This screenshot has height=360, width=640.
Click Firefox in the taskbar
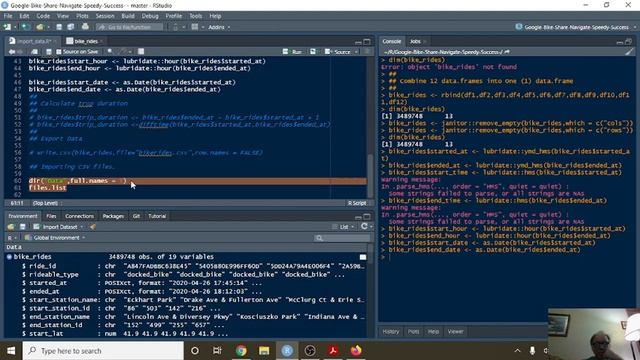[356, 351]
